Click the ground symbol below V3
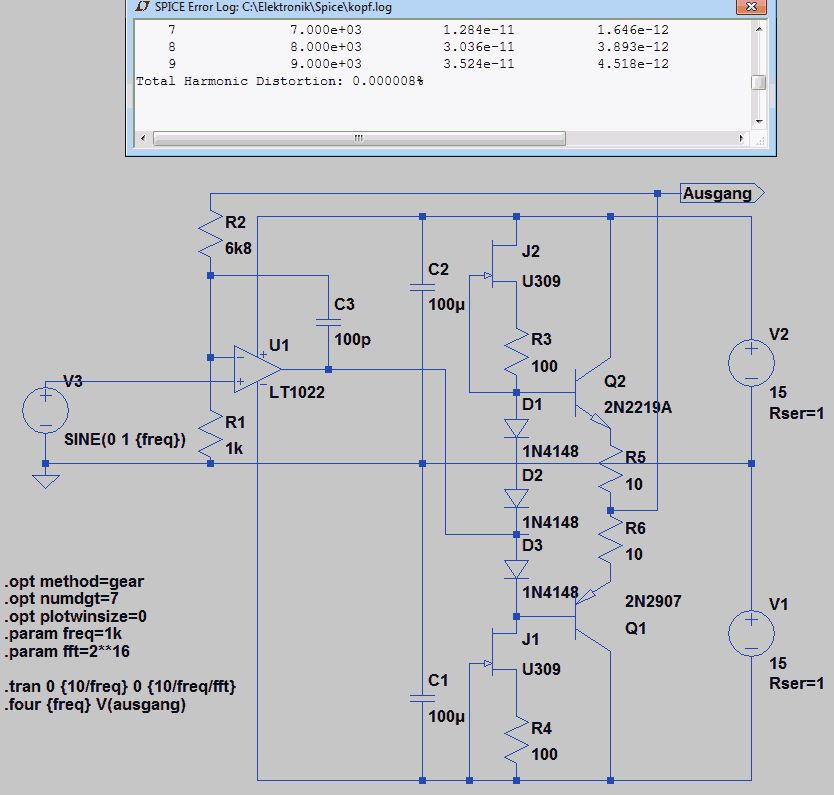The width and height of the screenshot is (834, 795). coord(45,481)
